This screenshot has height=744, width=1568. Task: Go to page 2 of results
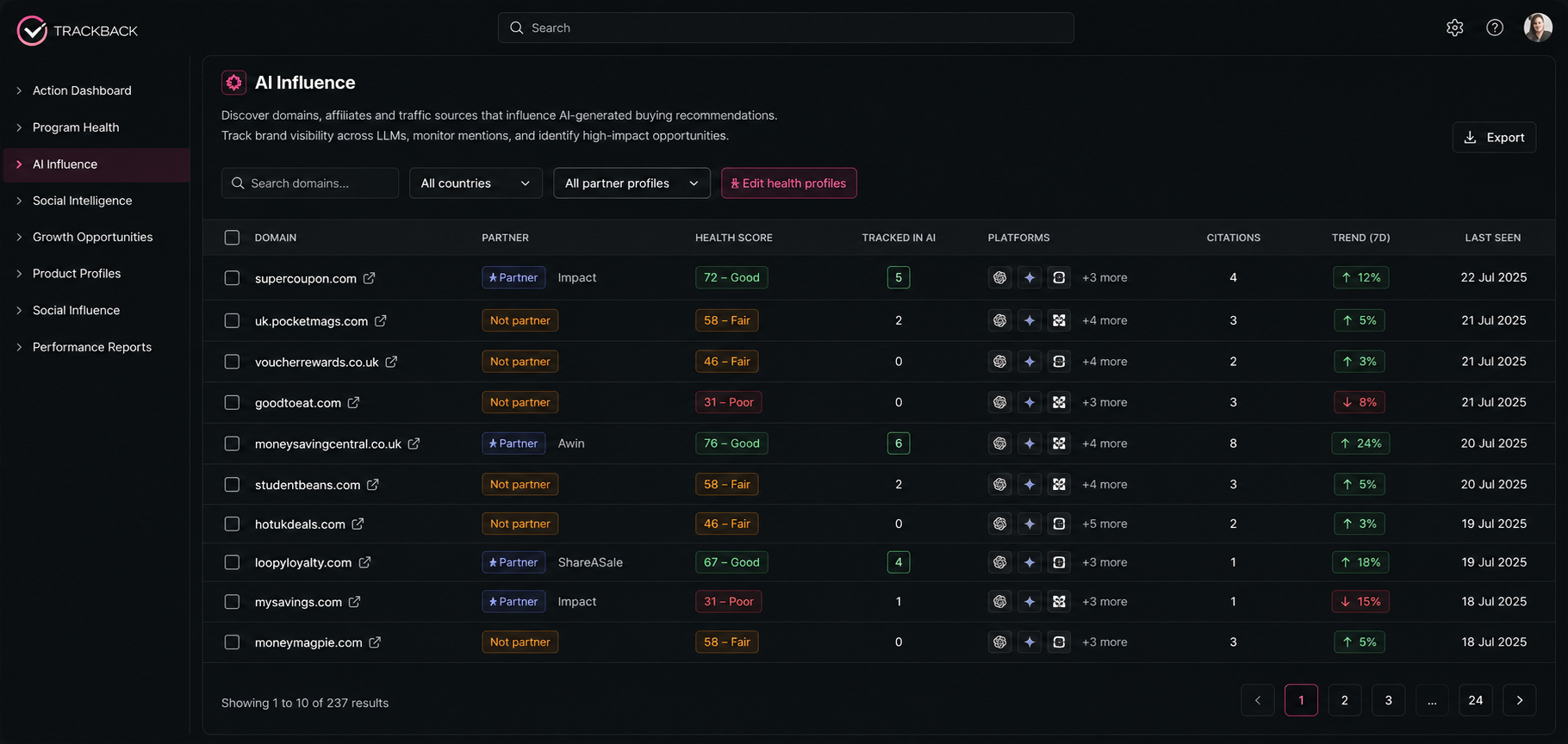click(1345, 700)
